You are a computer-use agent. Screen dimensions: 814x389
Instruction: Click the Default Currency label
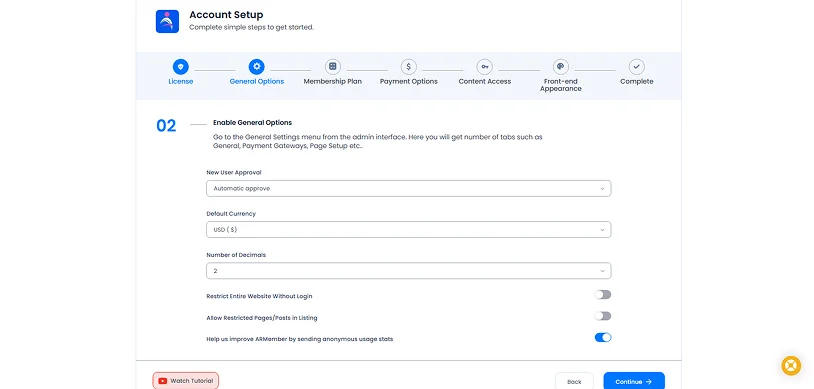[231, 213]
